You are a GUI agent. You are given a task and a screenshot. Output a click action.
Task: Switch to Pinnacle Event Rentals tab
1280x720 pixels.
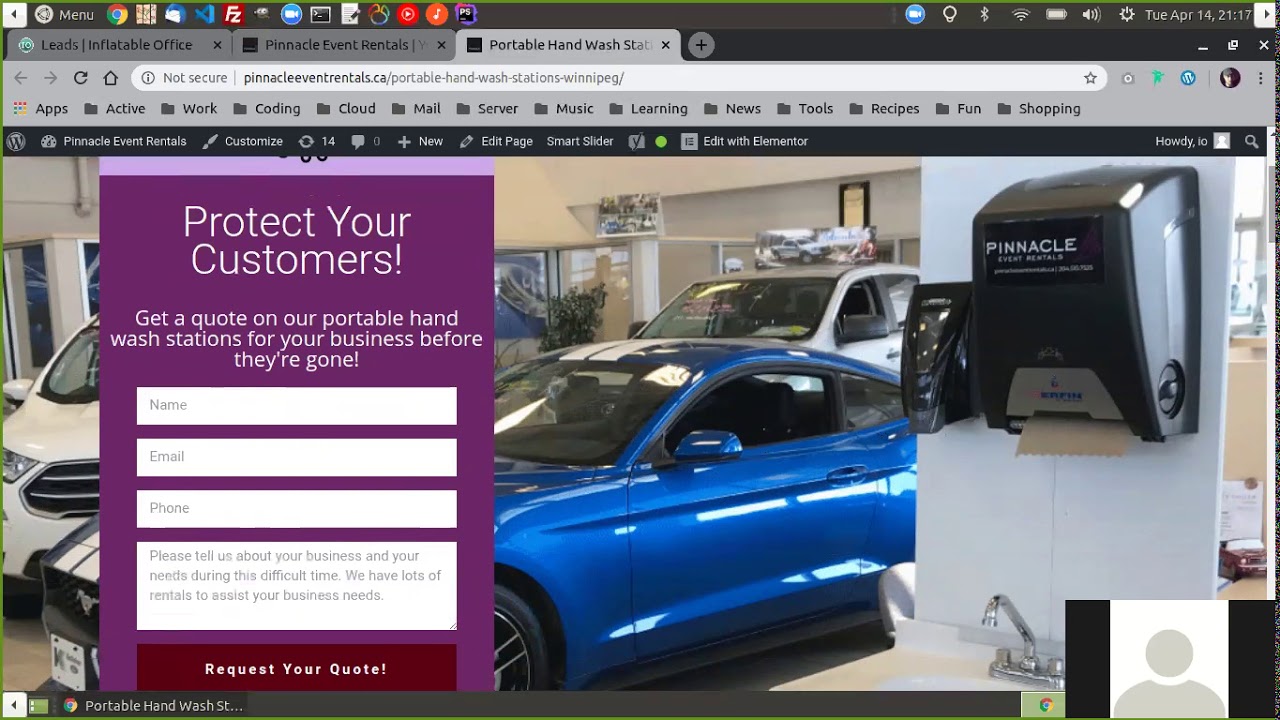(x=344, y=45)
